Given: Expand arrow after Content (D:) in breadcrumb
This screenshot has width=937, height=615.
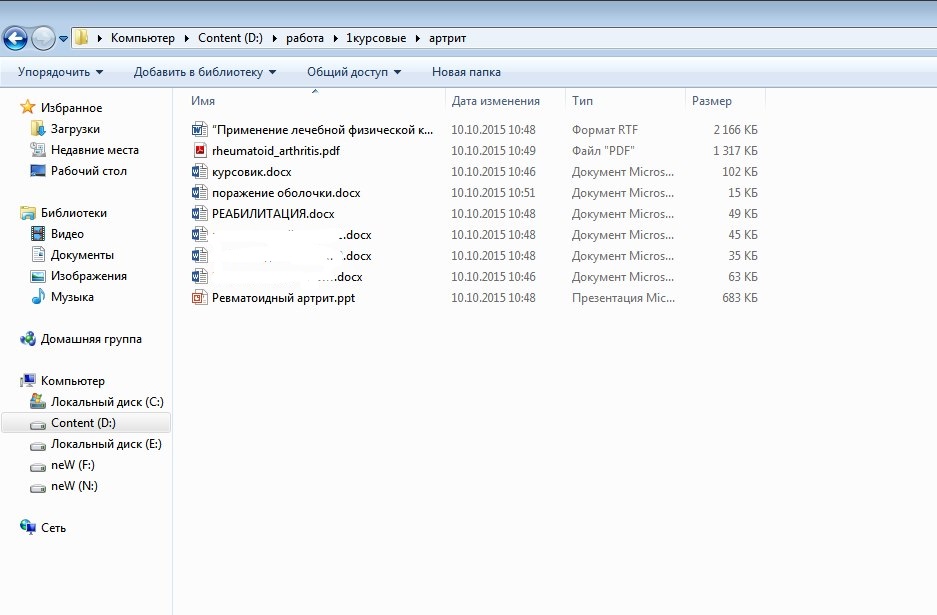Looking at the screenshot, I should tap(274, 38).
